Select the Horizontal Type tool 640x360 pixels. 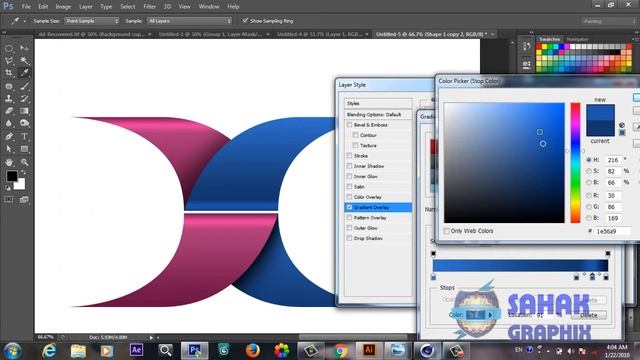tap(24, 136)
